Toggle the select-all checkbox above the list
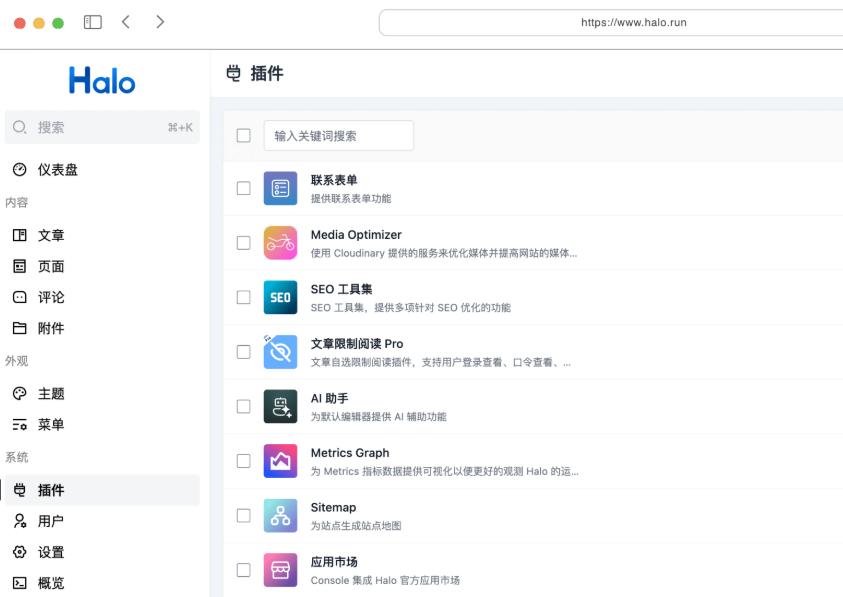This screenshot has height=597, width=843. pyautogui.click(x=243, y=134)
